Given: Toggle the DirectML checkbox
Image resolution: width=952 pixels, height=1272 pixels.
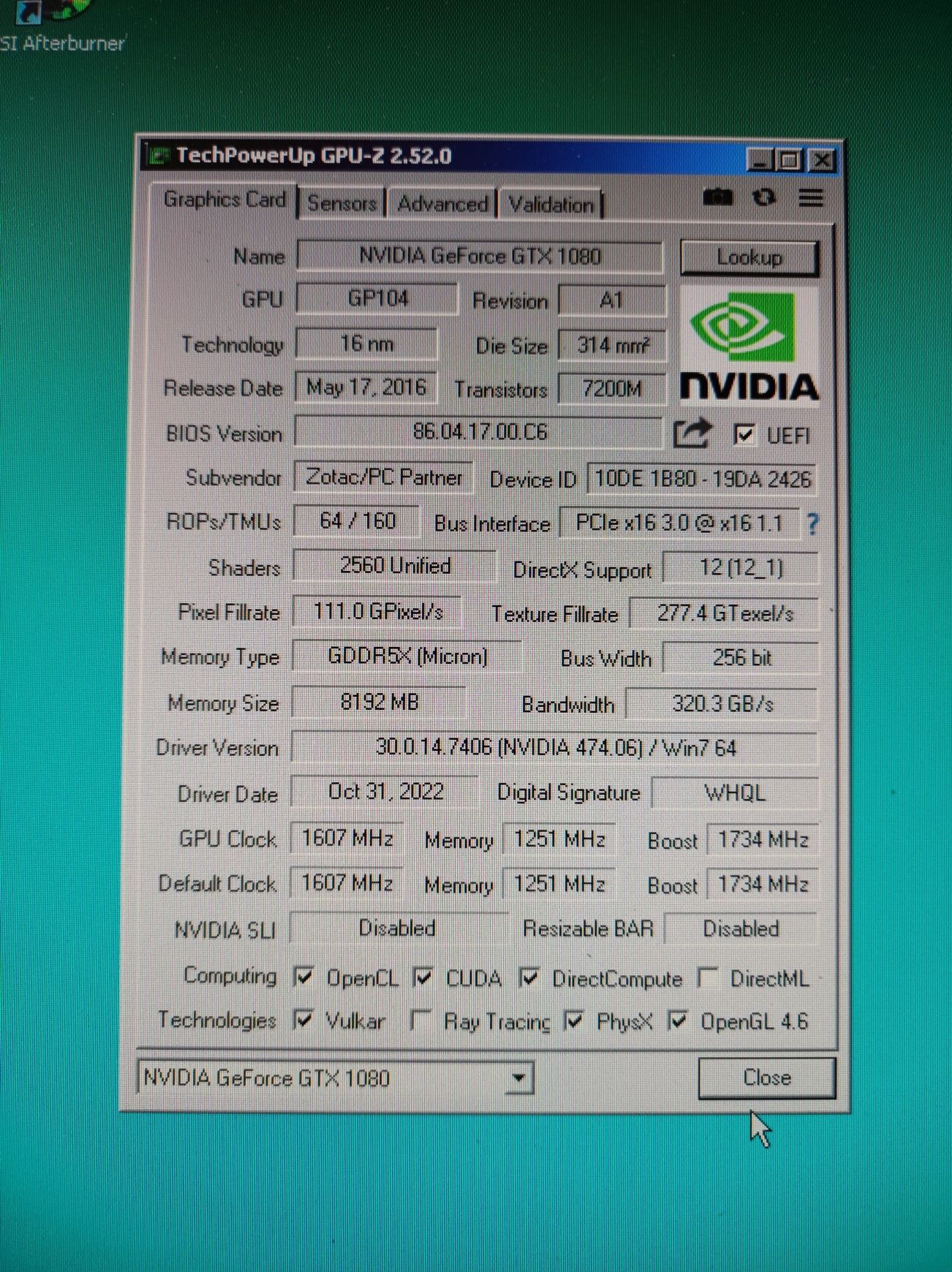Looking at the screenshot, I should click(707, 977).
